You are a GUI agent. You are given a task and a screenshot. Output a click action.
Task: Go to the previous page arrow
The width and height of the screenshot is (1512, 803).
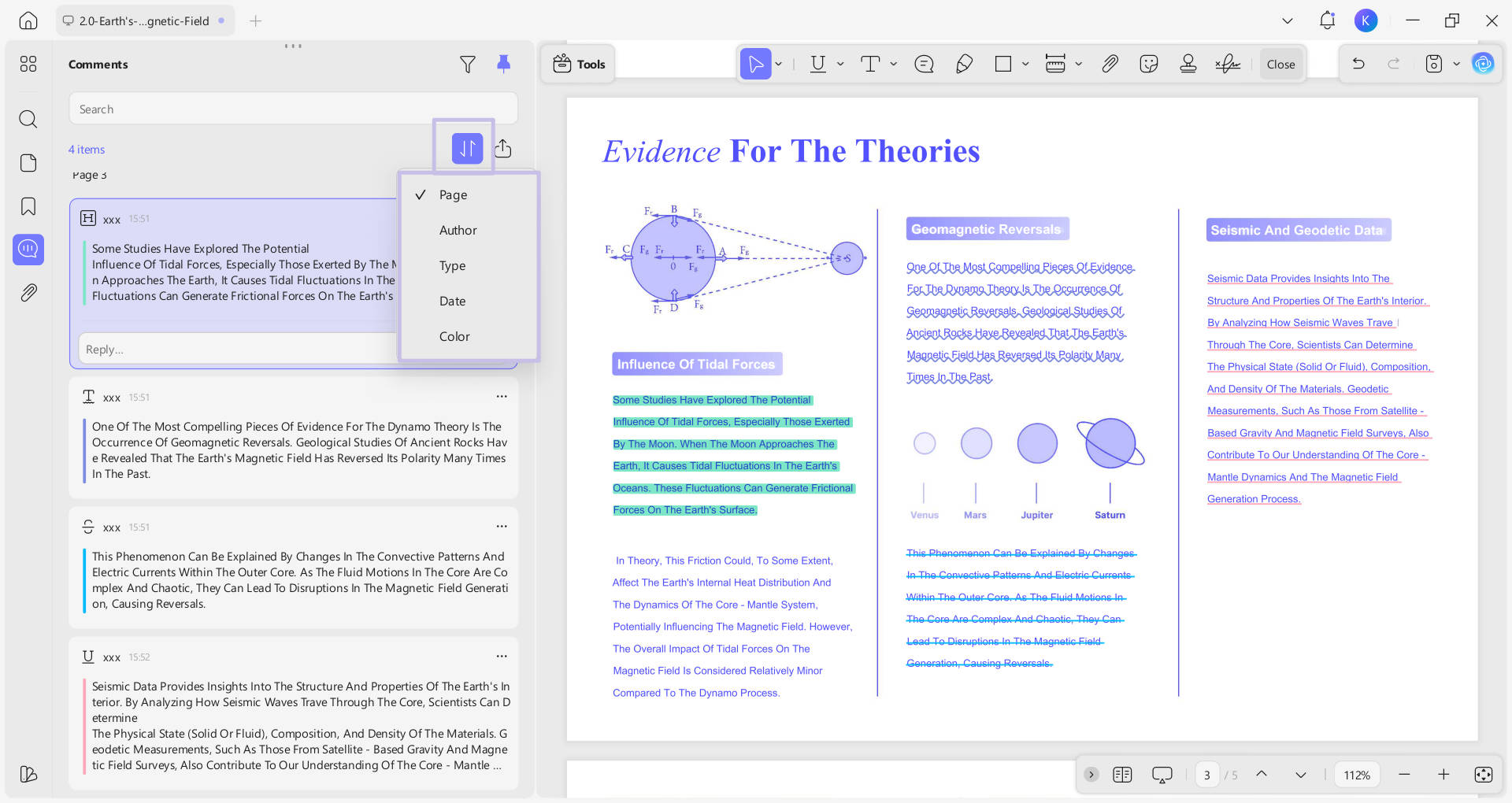[1262, 775]
